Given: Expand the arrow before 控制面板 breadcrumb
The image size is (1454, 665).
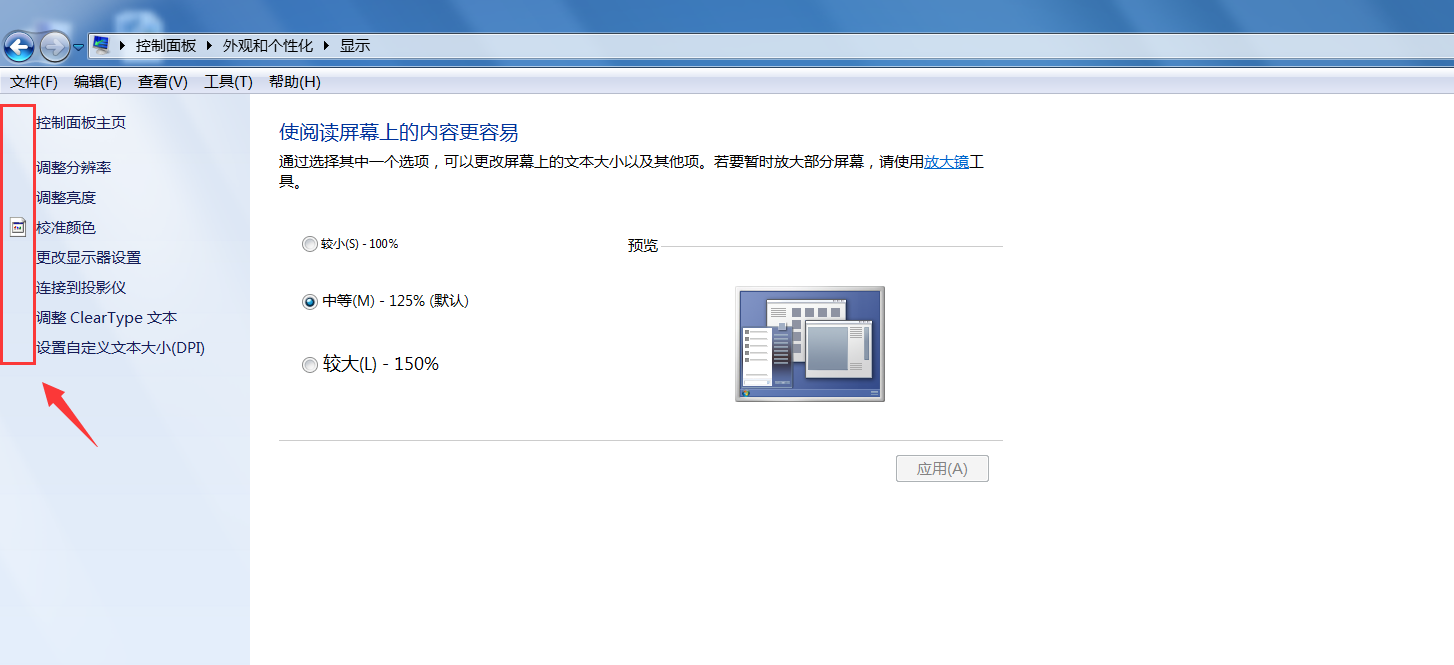Looking at the screenshot, I should 124,46.
